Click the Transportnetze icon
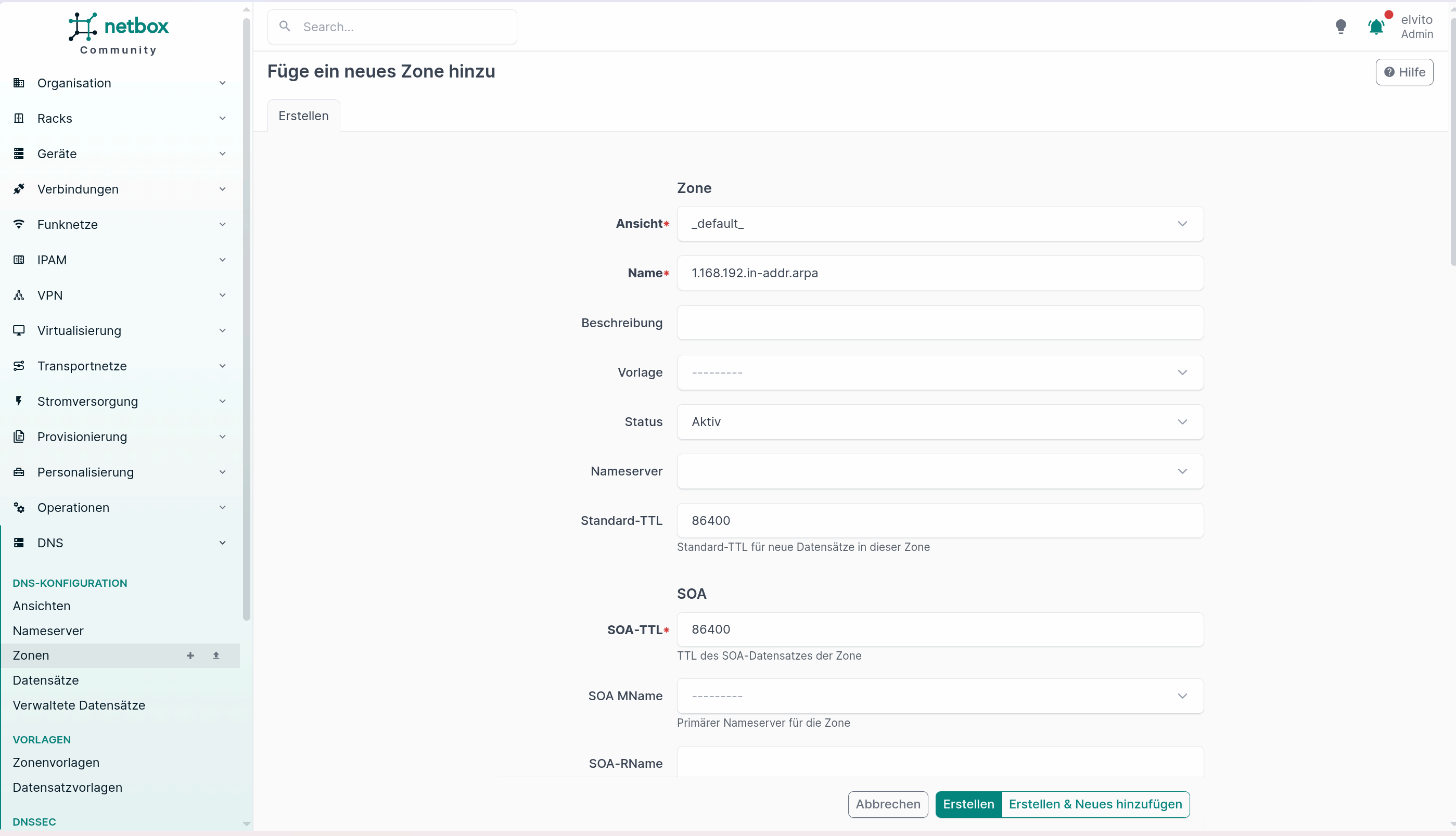This screenshot has width=1456, height=836. click(19, 366)
